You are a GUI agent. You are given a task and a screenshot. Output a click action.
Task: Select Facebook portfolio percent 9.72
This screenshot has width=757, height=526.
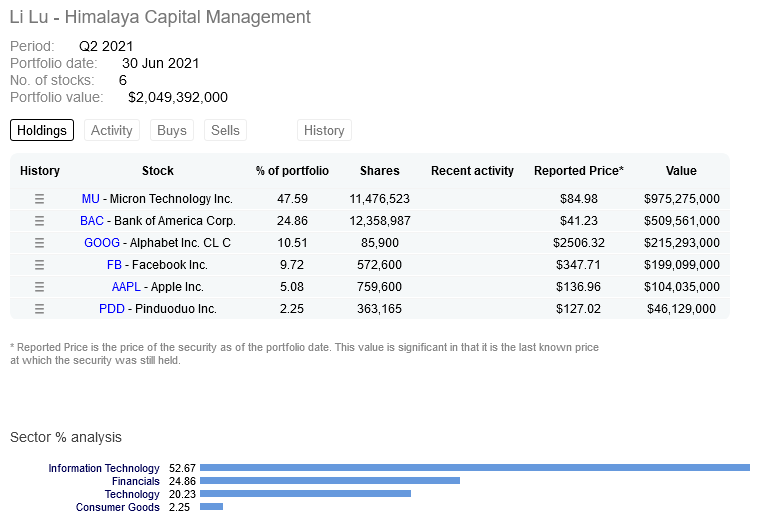(x=292, y=265)
